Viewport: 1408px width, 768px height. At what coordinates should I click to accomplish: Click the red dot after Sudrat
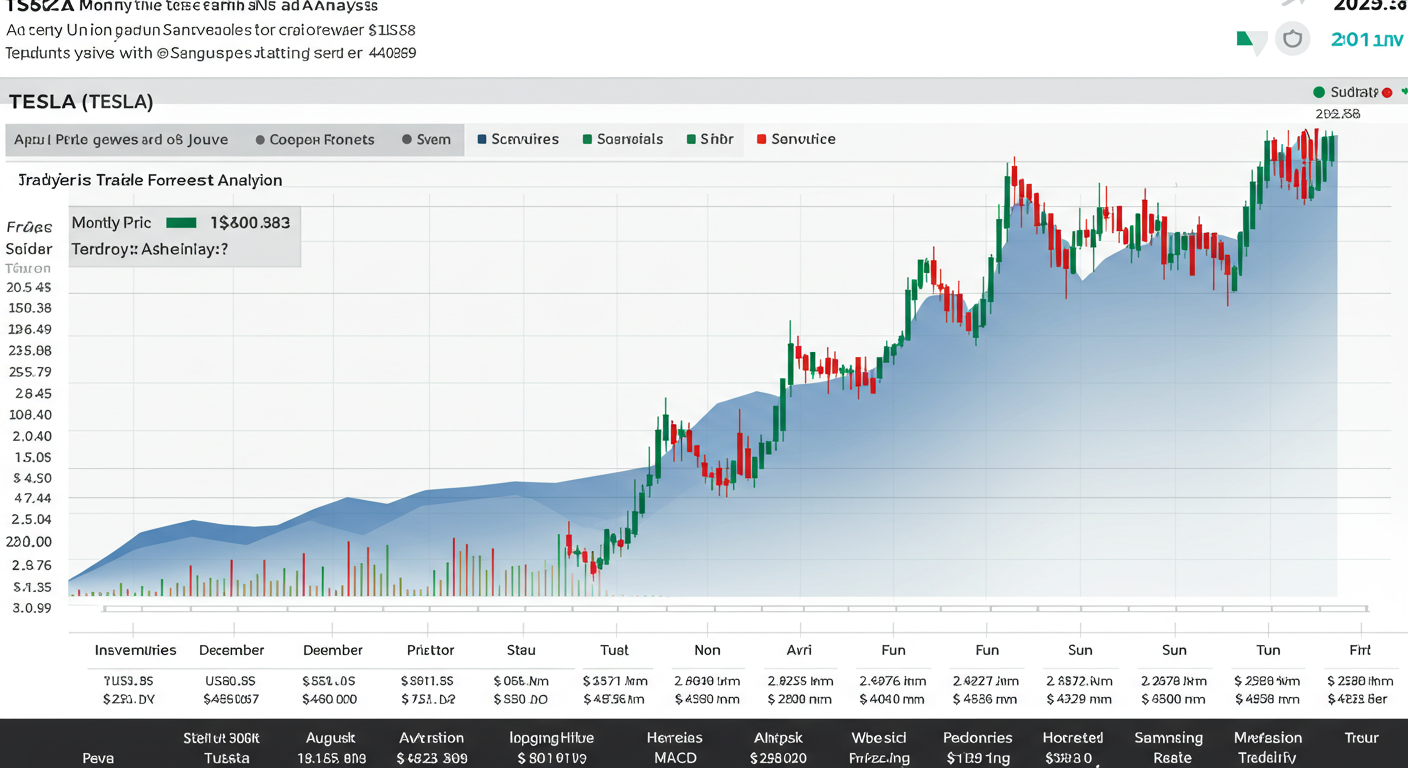coord(1387,92)
